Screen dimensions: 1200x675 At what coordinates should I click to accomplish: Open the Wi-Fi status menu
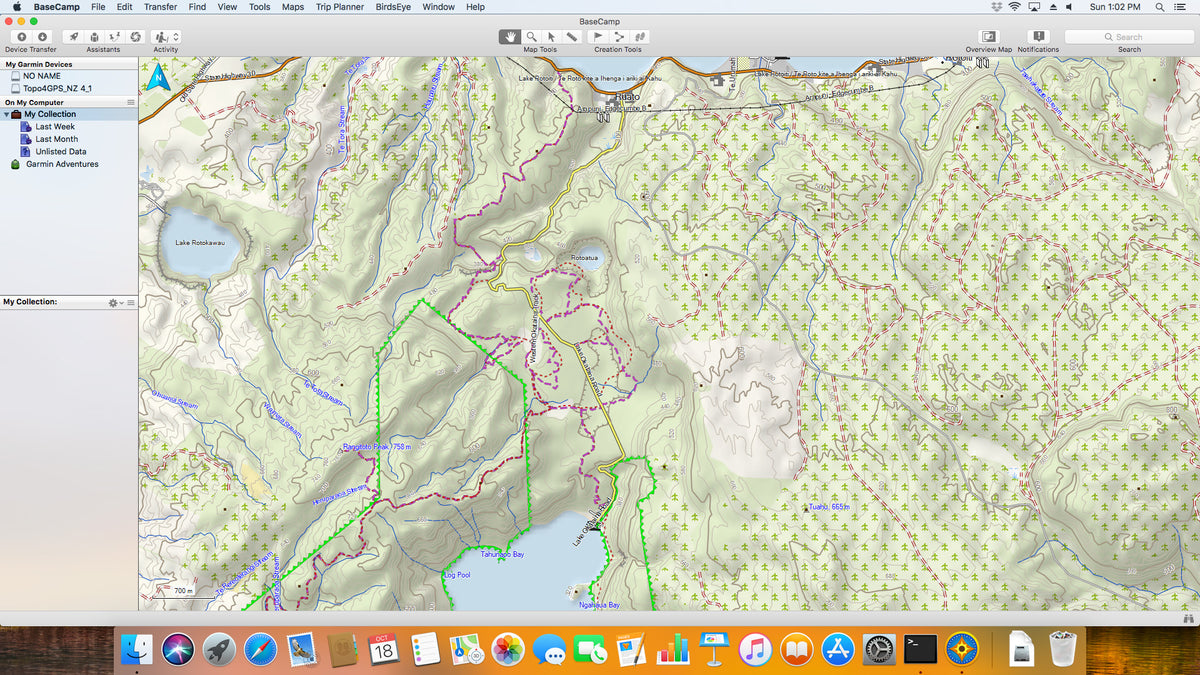[x=1014, y=7]
